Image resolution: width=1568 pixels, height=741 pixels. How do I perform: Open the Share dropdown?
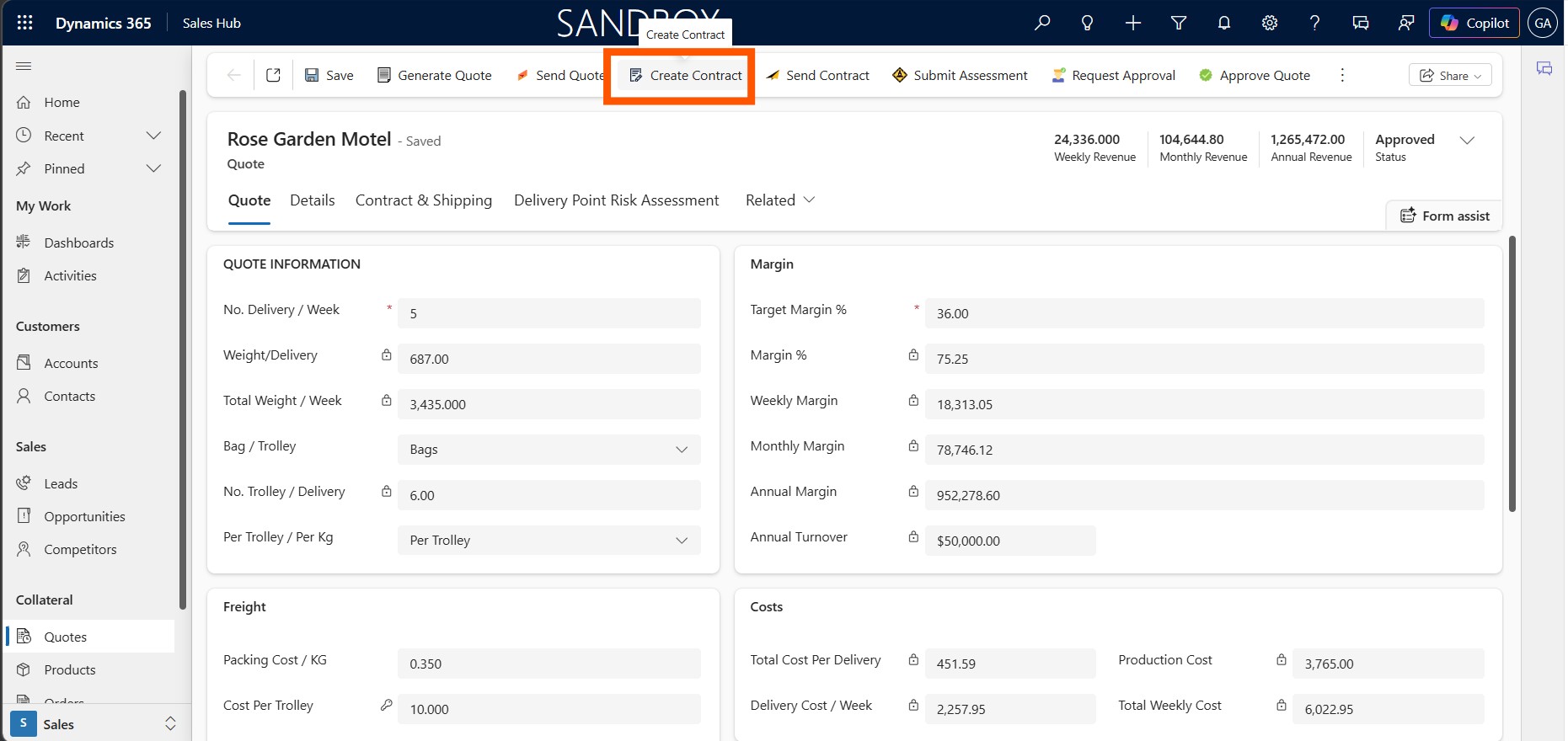pos(1450,75)
